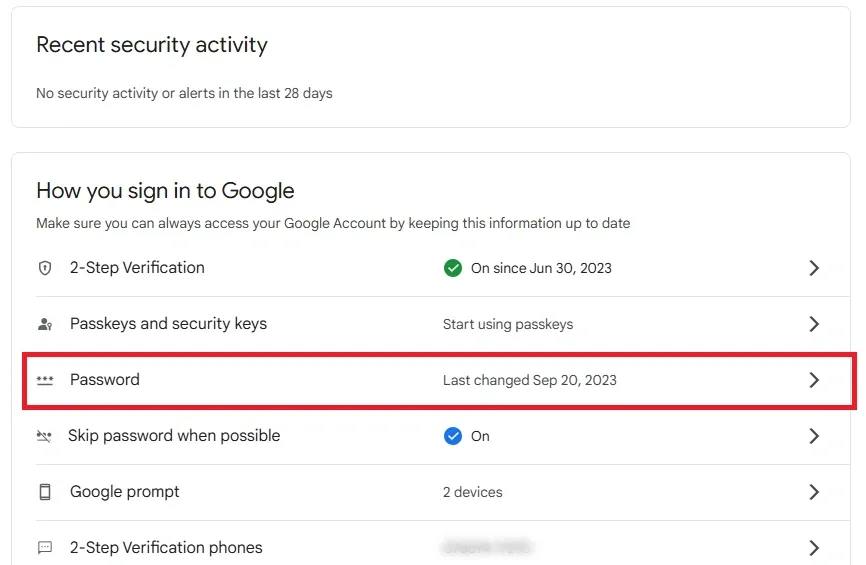
Task: Click the green checkmark for 2-Step Verification
Action: click(453, 268)
